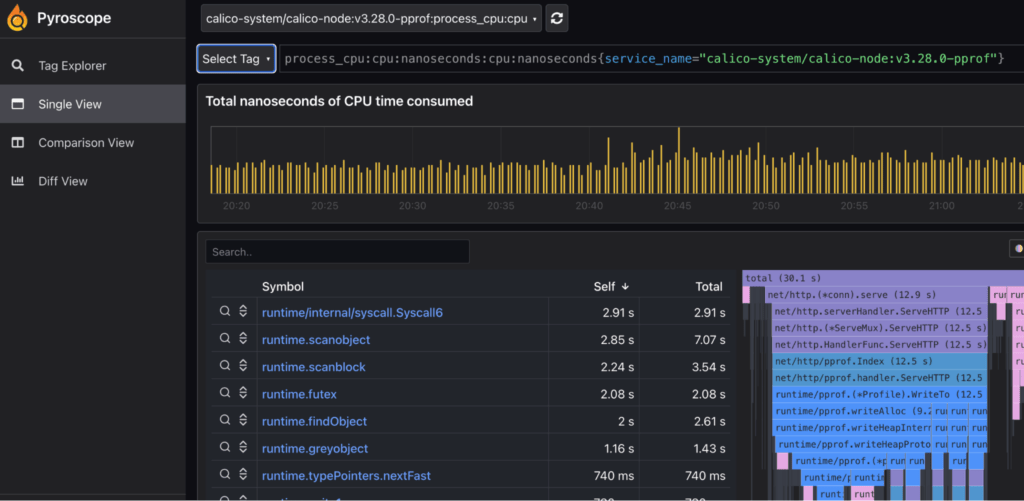Click into the query input field
Screen dimensions: 1024x501
(x=651, y=59)
